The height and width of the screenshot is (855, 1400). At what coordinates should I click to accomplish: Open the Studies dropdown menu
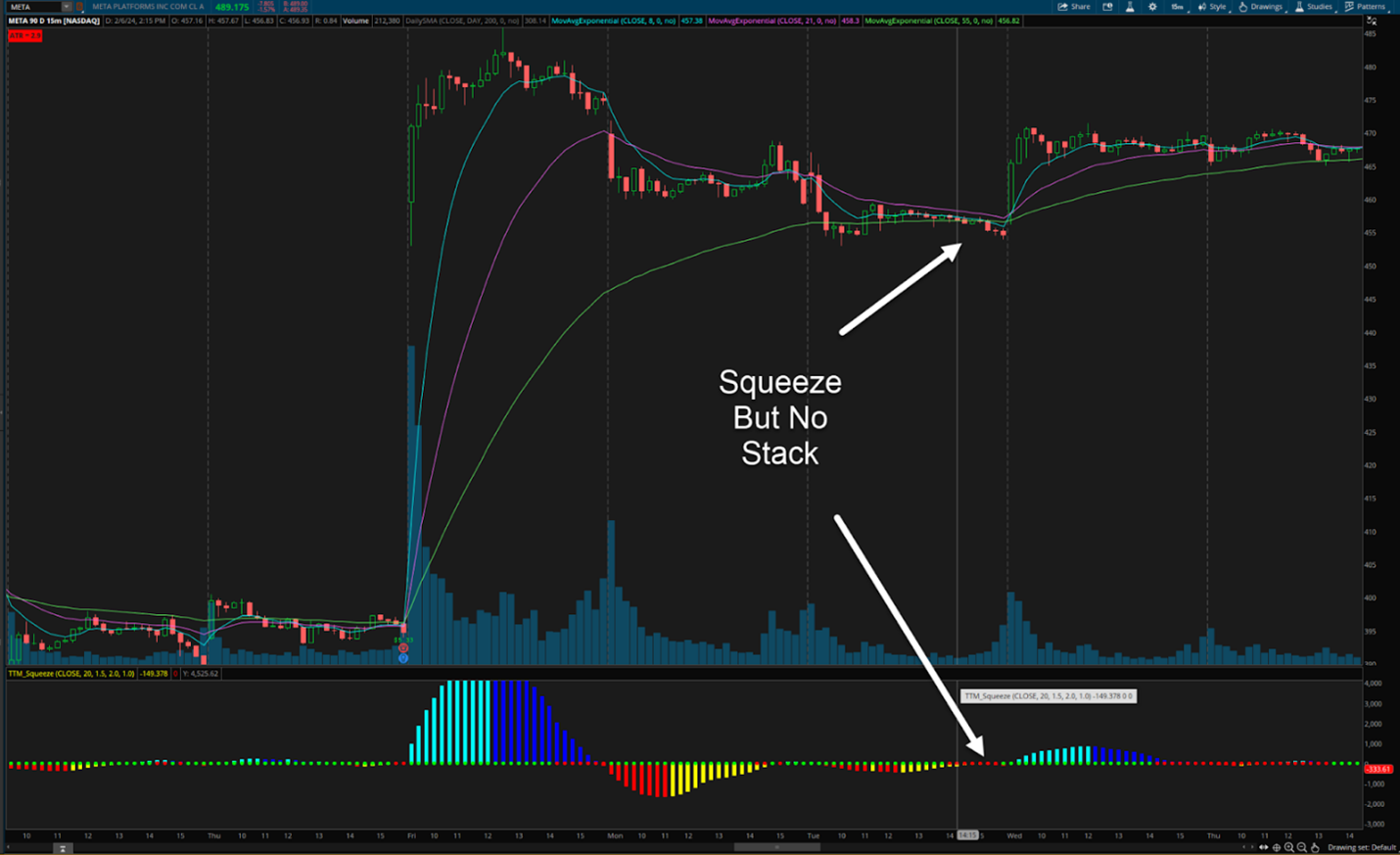click(x=1314, y=7)
